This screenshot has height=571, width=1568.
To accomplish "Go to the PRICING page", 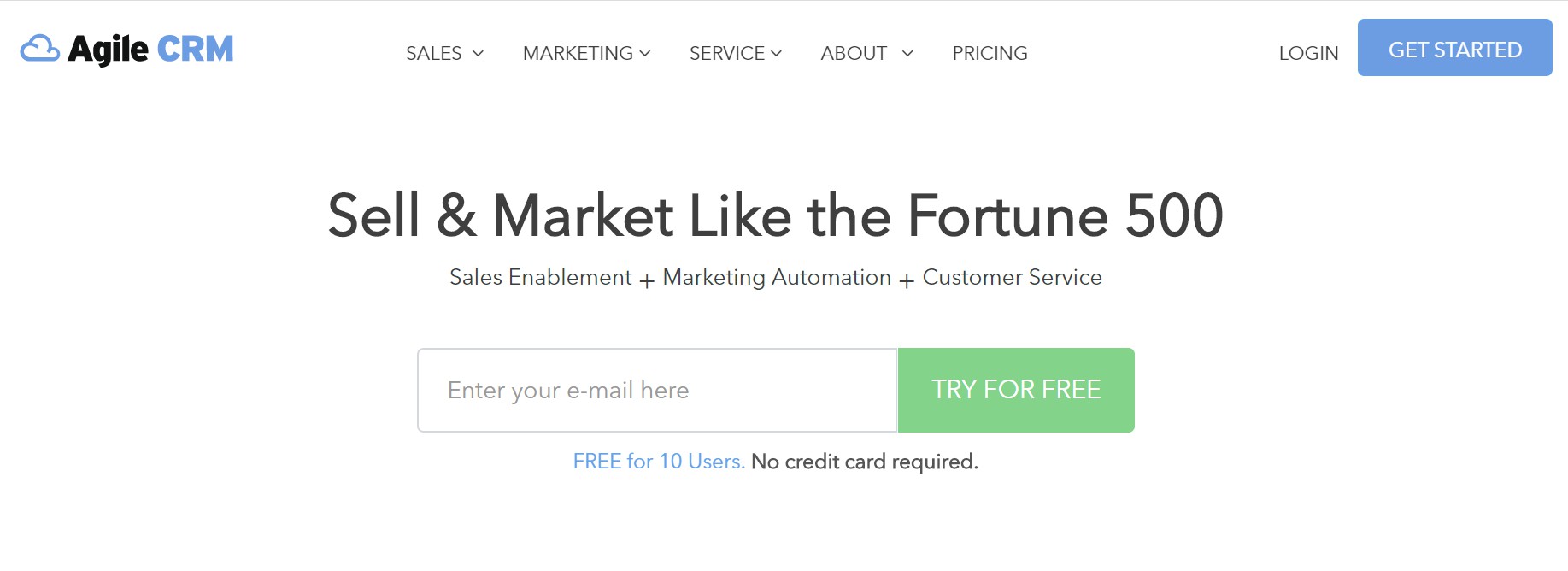I will coord(990,53).
